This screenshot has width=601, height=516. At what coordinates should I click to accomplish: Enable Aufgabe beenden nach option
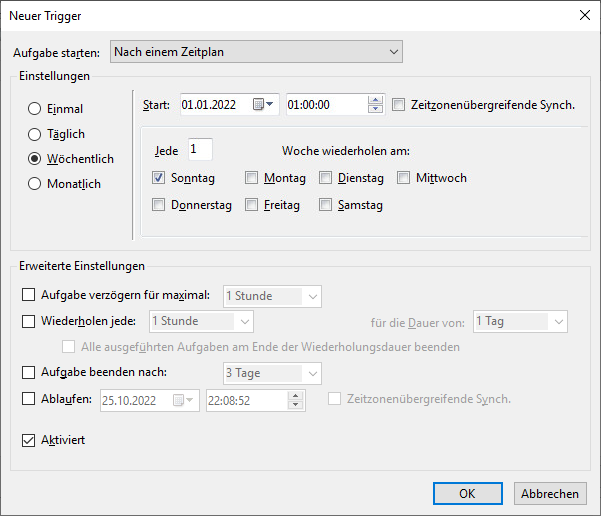pos(28,372)
